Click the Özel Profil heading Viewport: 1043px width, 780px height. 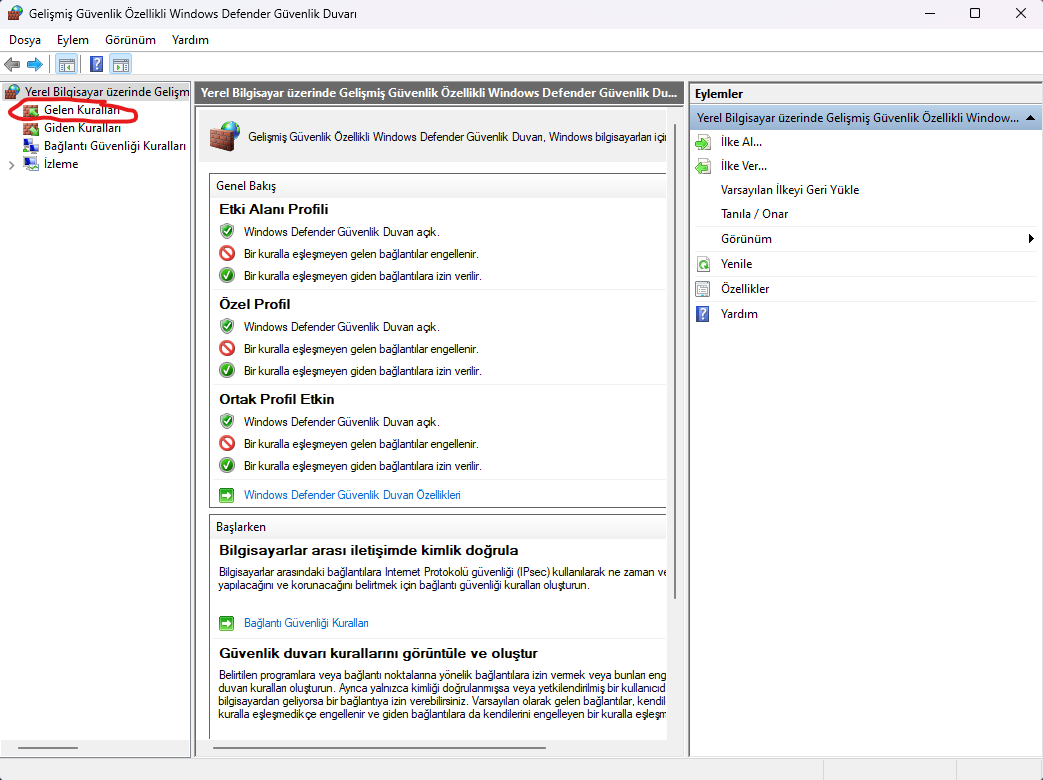pyautogui.click(x=255, y=305)
